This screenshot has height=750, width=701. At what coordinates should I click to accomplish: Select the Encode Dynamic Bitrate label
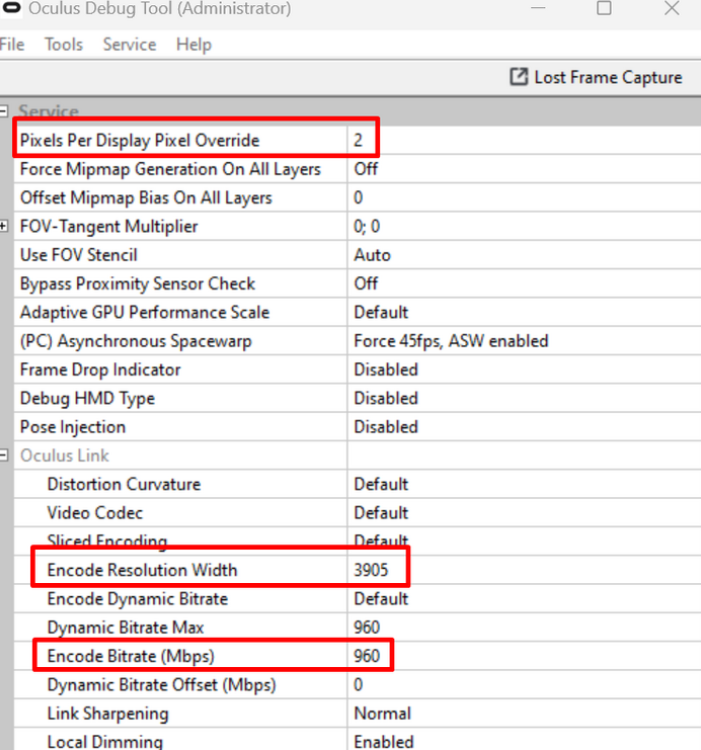coord(137,599)
